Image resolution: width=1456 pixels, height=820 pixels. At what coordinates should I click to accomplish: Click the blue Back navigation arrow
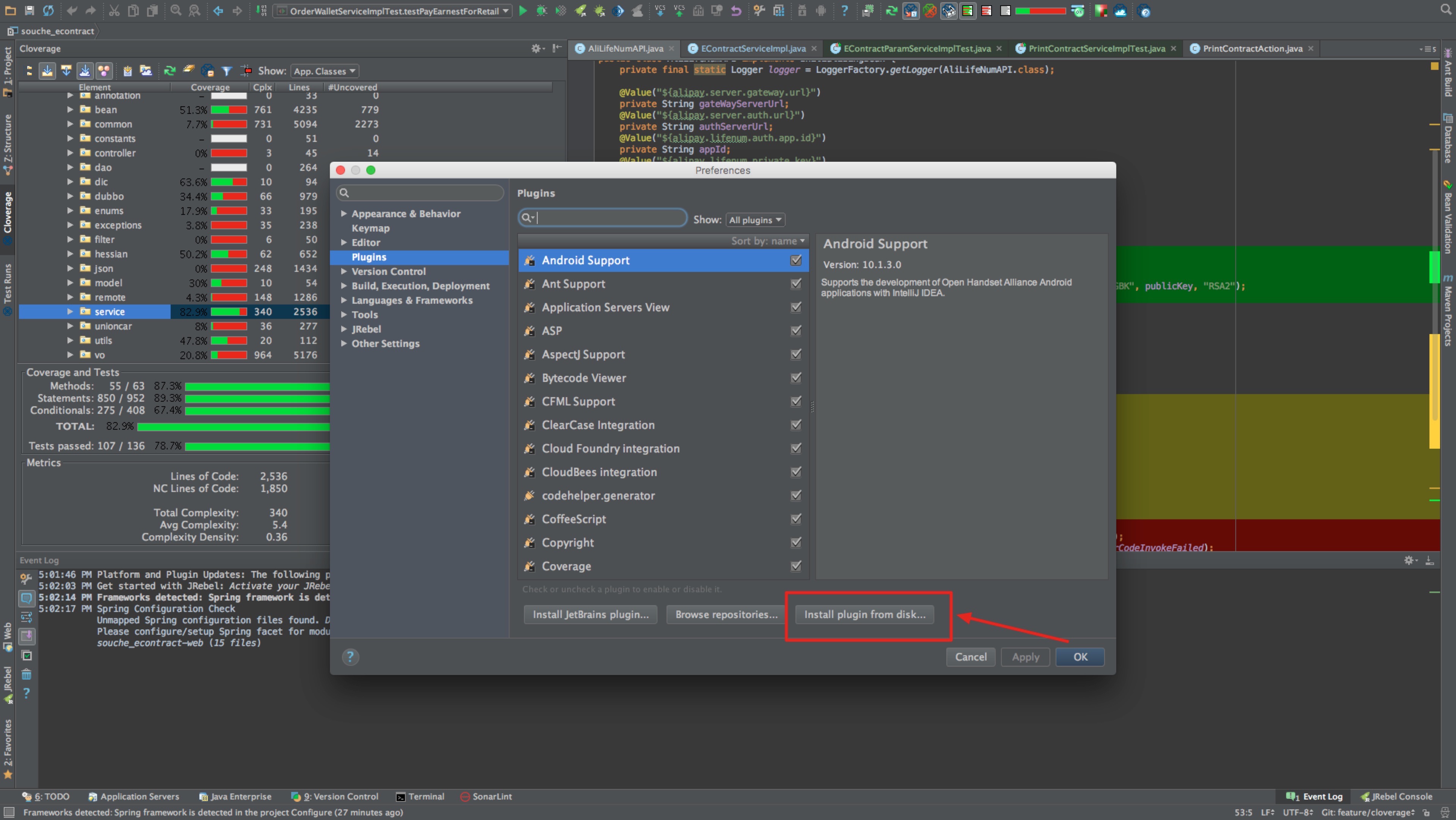pyautogui.click(x=218, y=11)
